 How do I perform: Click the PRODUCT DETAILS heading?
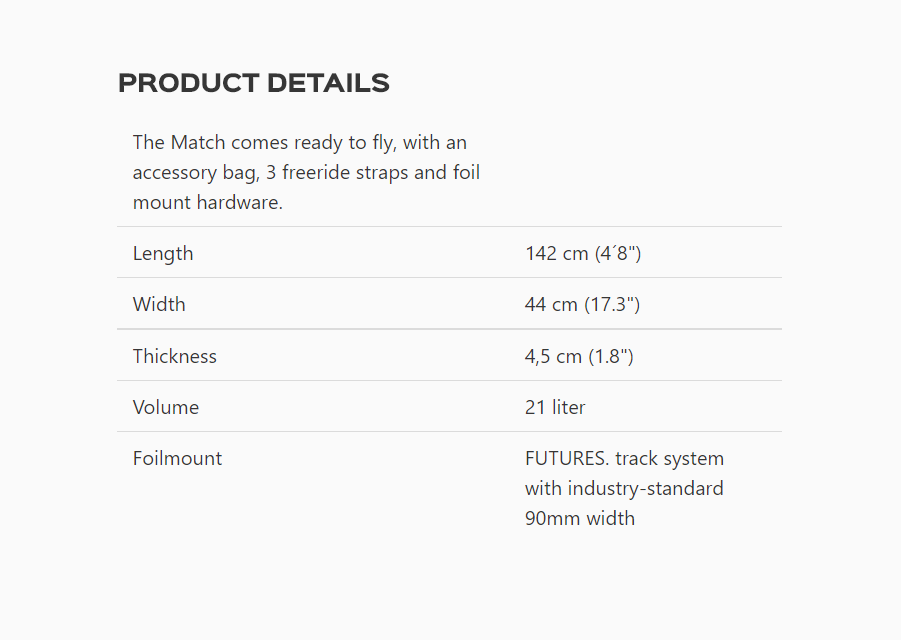[253, 83]
